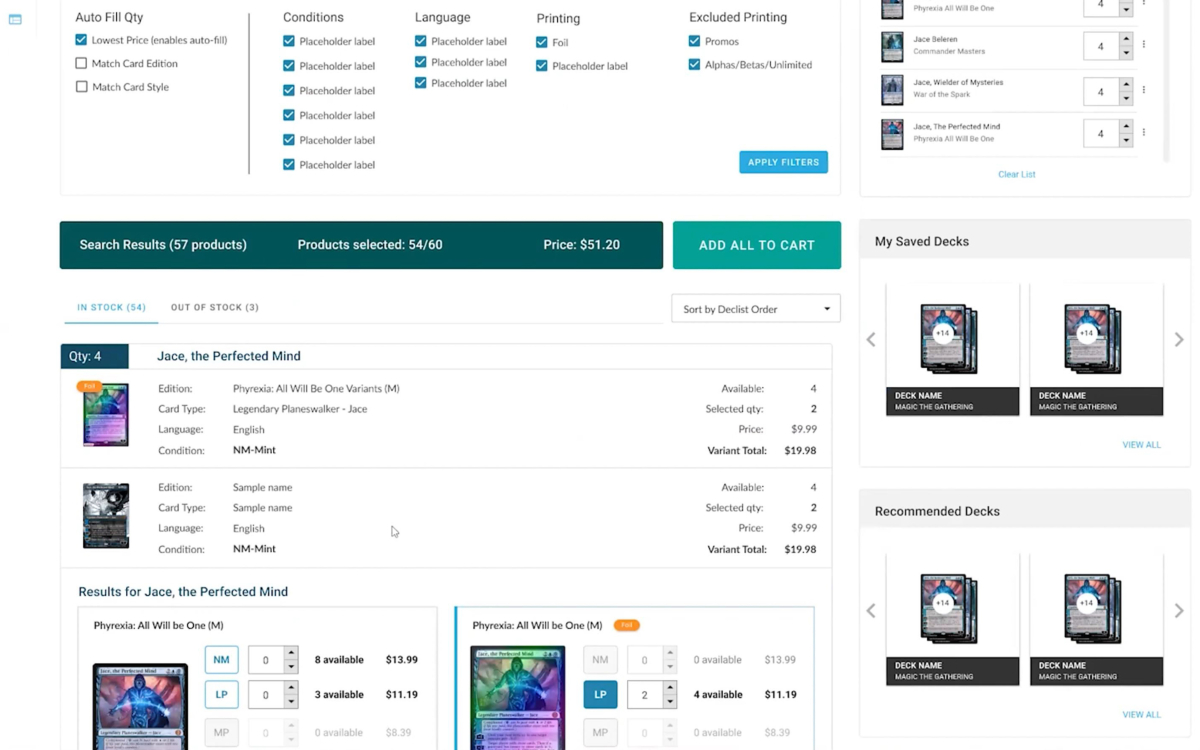
Task: Click Clear List link
Action: [1016, 174]
